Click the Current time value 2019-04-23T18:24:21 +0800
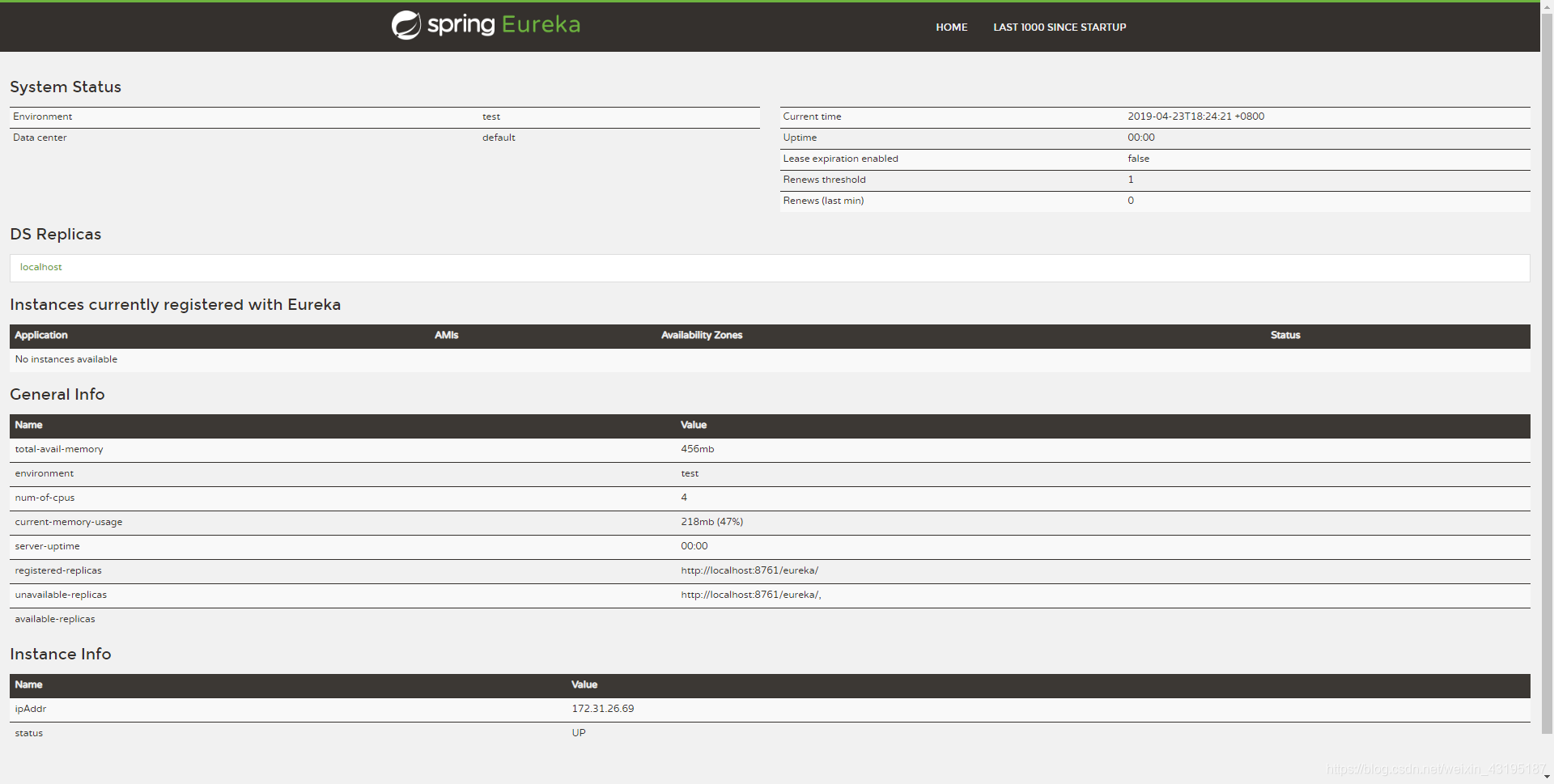Viewport: 1554px width, 784px height. click(1195, 117)
